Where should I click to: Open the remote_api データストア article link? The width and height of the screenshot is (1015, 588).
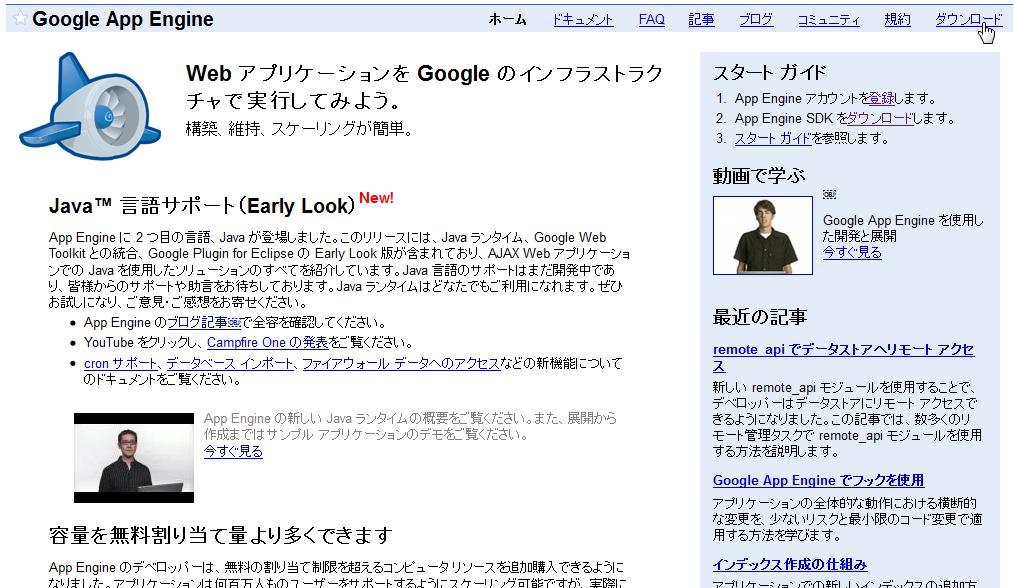(x=843, y=357)
